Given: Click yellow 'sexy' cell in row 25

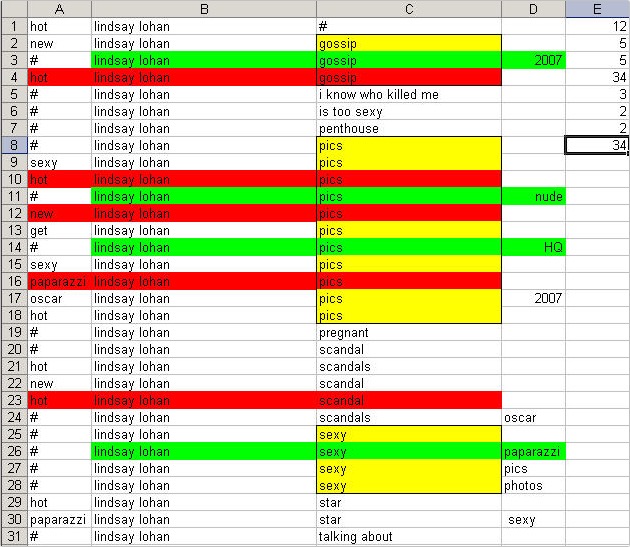Looking at the screenshot, I should point(409,434).
